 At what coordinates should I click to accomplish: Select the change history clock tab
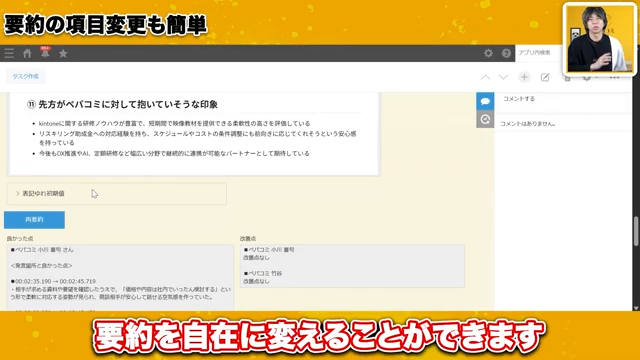click(485, 119)
